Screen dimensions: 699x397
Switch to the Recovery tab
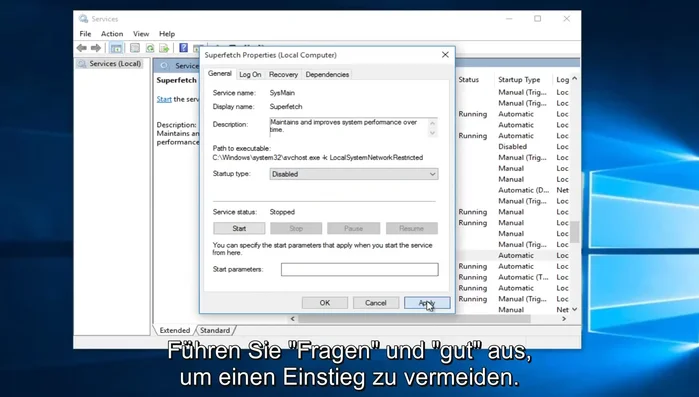[x=283, y=74]
